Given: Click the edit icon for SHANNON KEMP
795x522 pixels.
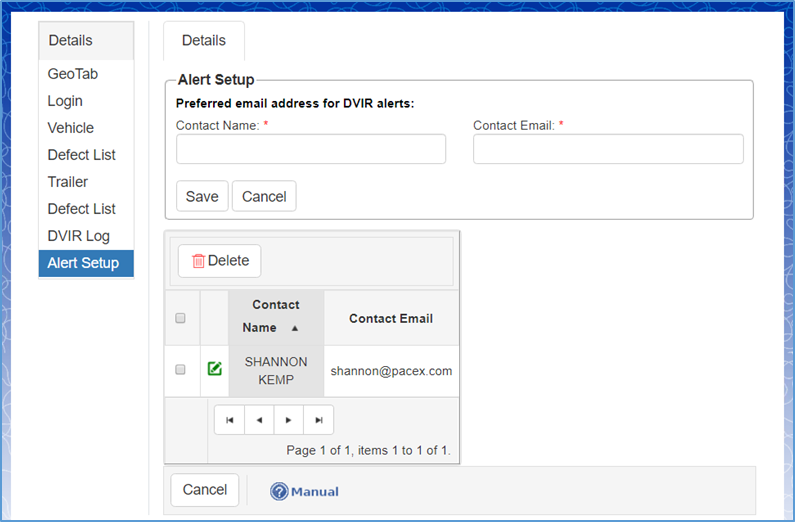Looking at the screenshot, I should pyautogui.click(x=214, y=369).
